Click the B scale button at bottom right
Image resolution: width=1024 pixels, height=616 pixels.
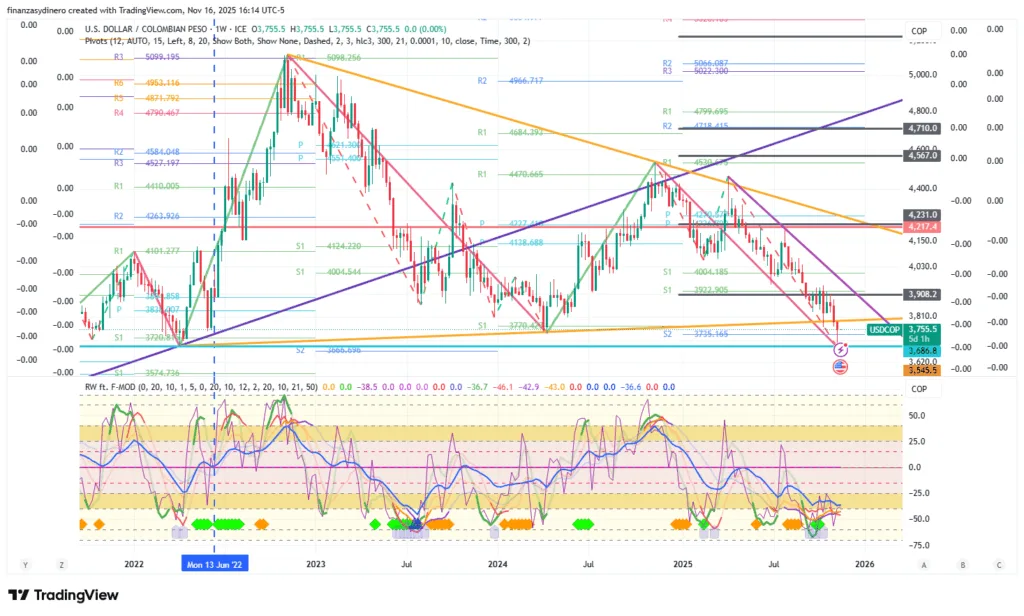962,564
